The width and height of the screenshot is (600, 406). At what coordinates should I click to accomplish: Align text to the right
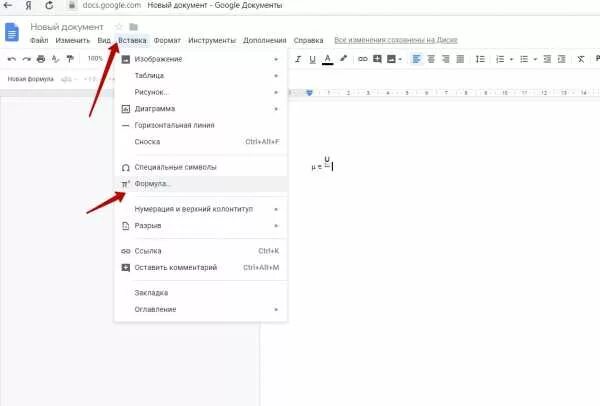pyautogui.click(x=445, y=59)
